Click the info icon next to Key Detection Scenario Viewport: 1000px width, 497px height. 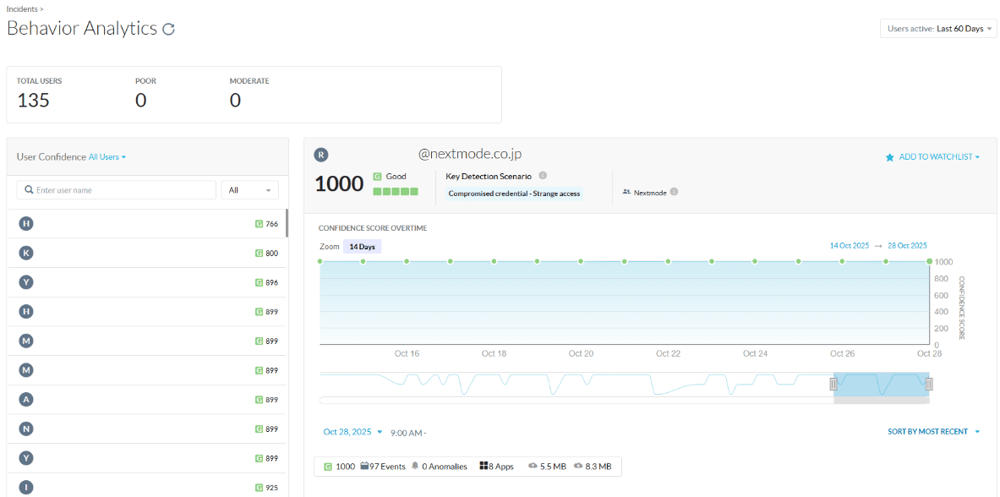[x=543, y=175]
